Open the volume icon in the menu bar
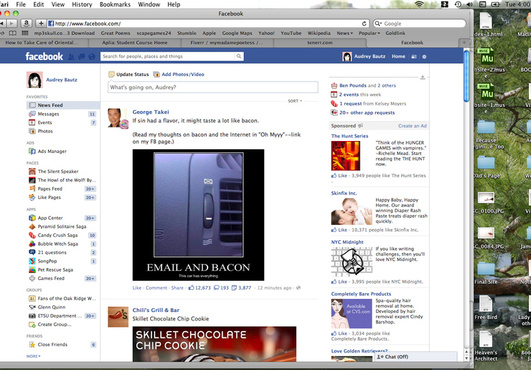This screenshot has height=370, width=531. [470, 4]
